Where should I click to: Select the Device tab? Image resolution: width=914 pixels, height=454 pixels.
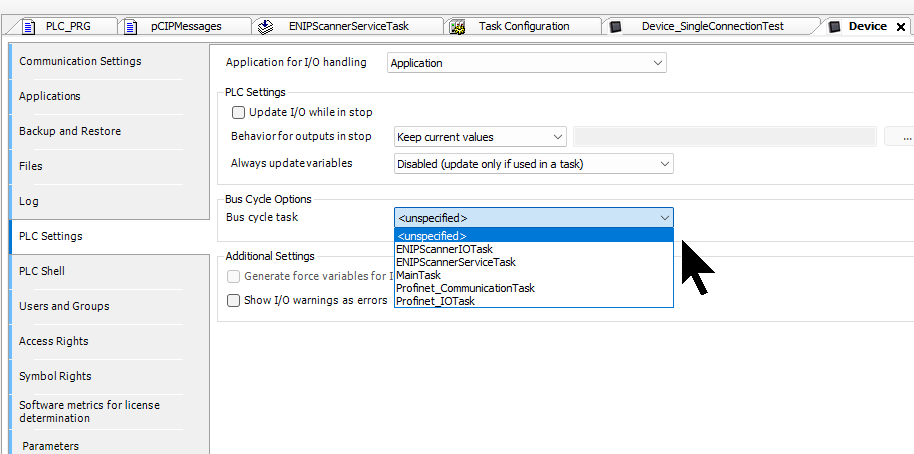pos(867,26)
